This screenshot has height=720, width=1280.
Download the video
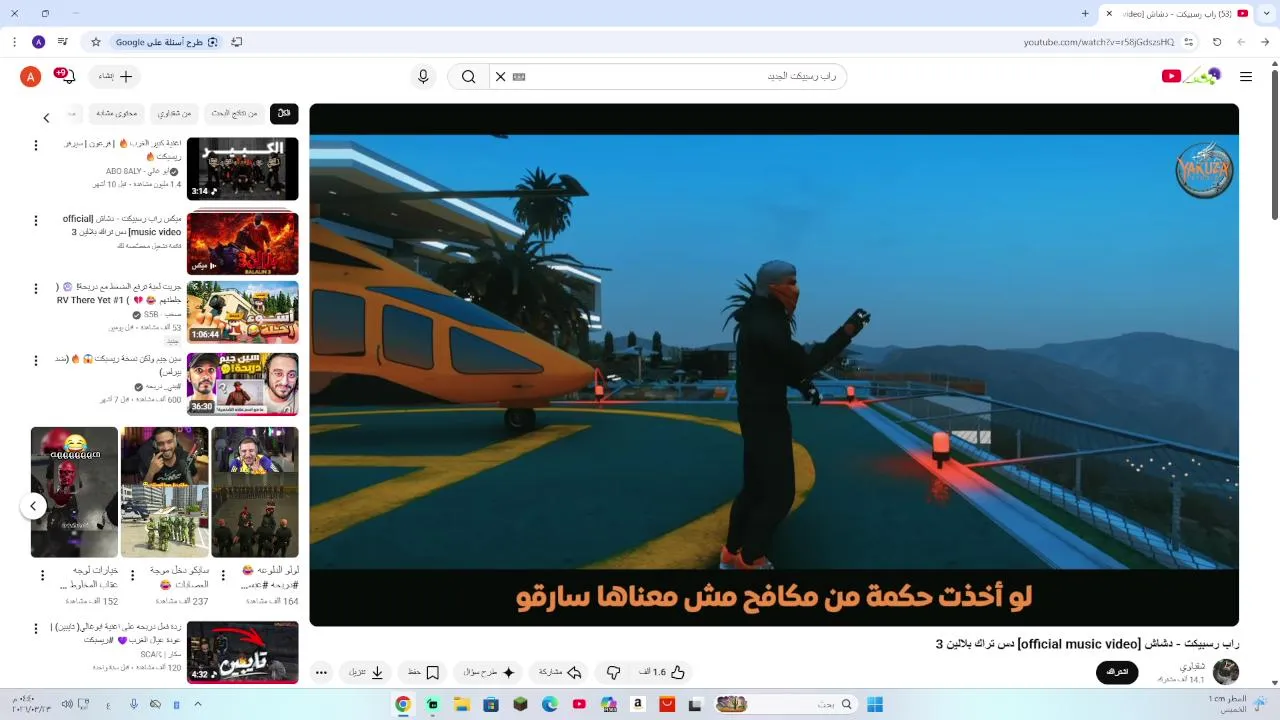click(366, 672)
